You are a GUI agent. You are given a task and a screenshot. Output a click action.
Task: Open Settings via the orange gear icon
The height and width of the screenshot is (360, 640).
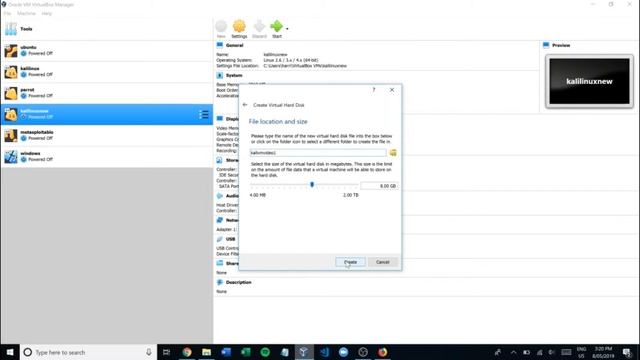[239, 27]
